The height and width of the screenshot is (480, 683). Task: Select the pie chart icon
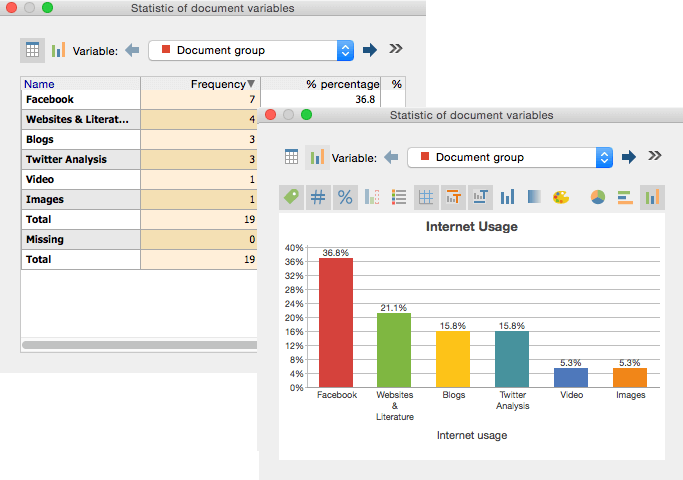coord(598,197)
